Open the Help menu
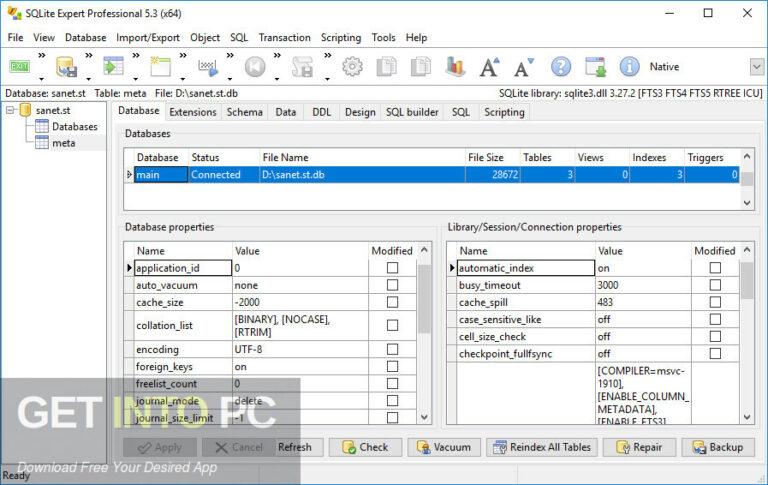768x485 pixels. (416, 38)
